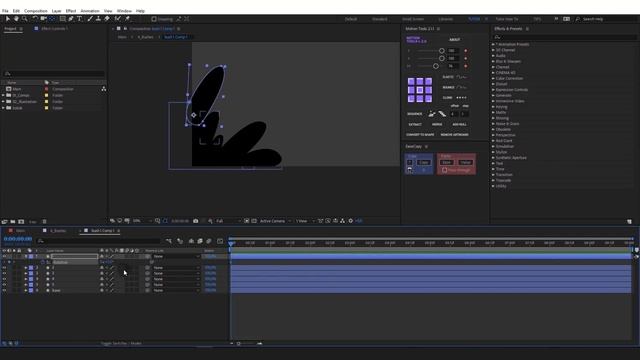Viewport: 640px width, 360px height.
Task: Expand the Color Correction effects category
Action: (493, 78)
